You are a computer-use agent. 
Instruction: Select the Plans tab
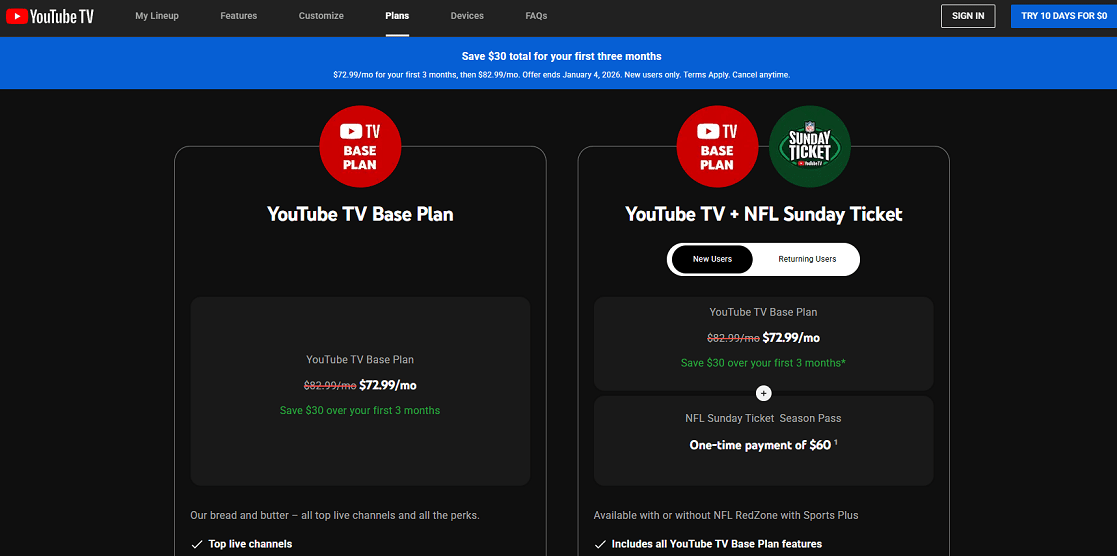[x=397, y=16]
